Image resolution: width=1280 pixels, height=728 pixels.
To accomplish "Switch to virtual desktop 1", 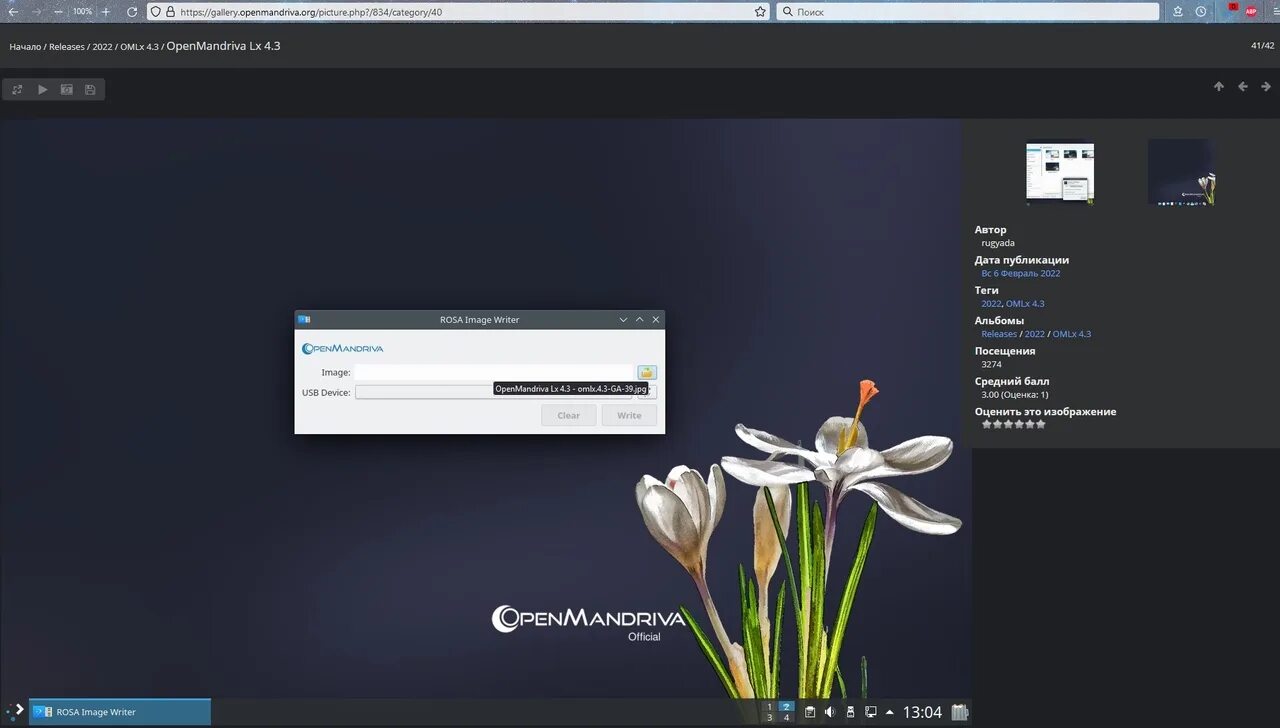I will (x=769, y=706).
